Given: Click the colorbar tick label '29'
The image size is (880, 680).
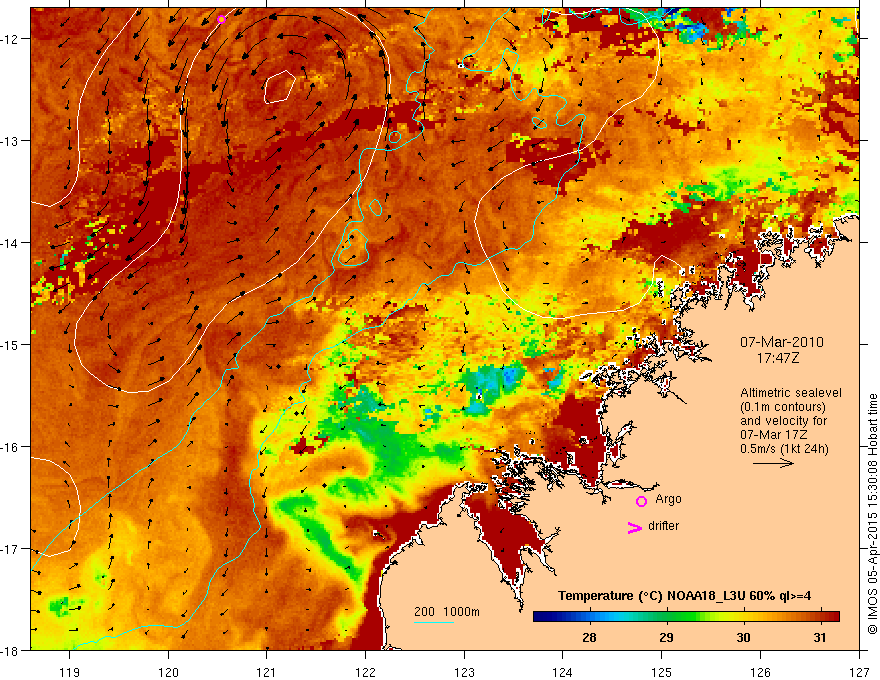Looking at the screenshot, I should pos(666,637).
